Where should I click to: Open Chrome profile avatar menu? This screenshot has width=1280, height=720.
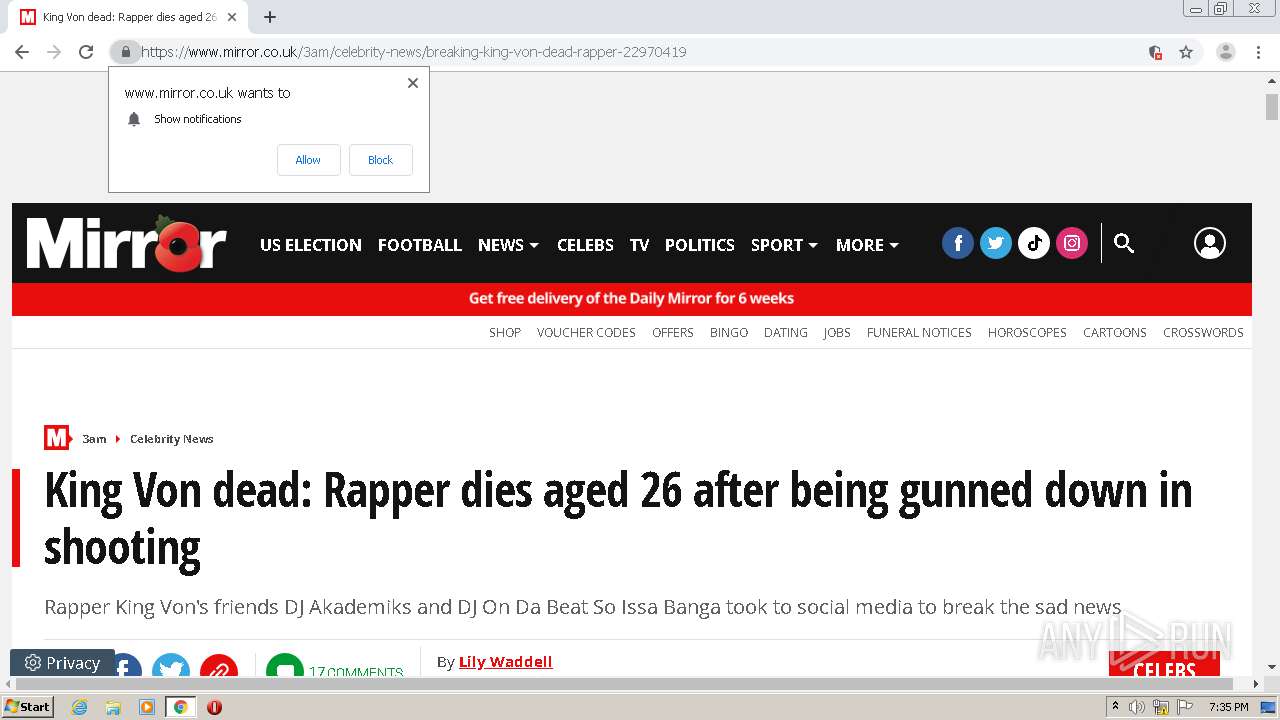pyautogui.click(x=1225, y=52)
